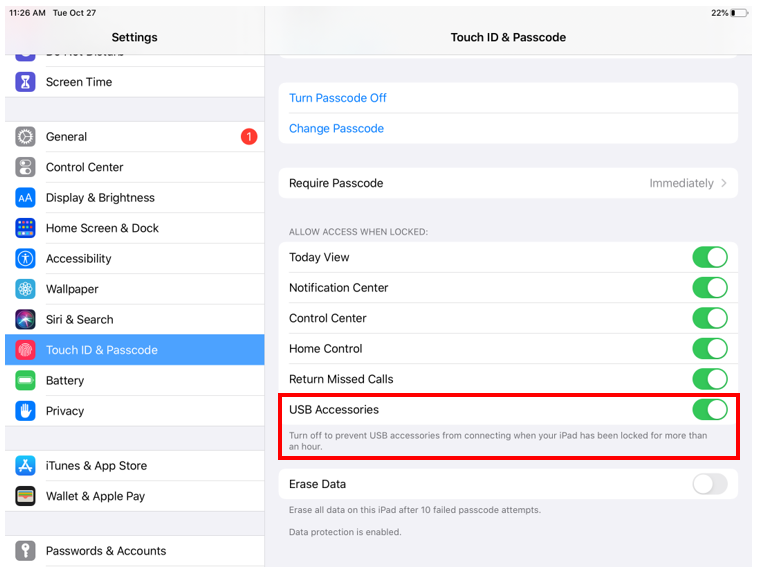The width and height of the screenshot is (758, 572).
Task: Tap the blue Privacy hand icon
Action: 26,411
